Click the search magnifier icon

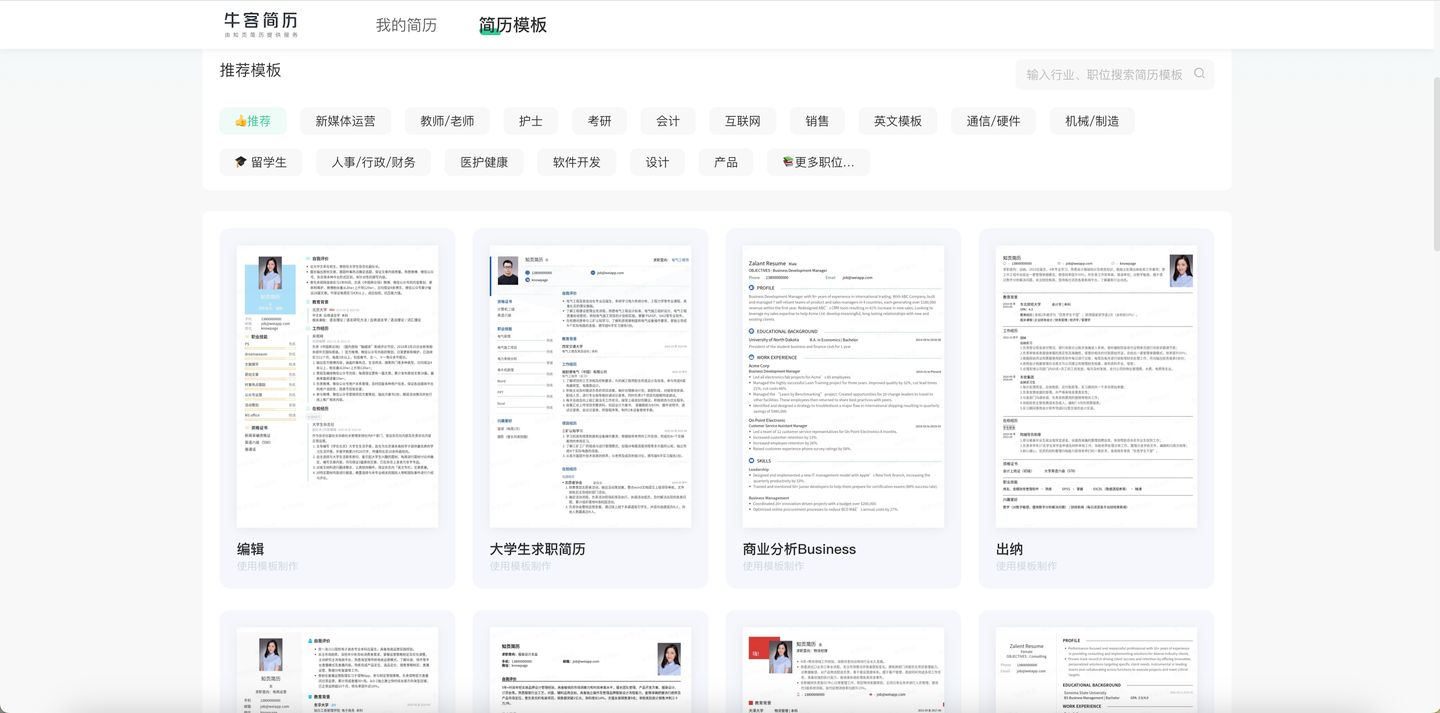pyautogui.click(x=1199, y=74)
